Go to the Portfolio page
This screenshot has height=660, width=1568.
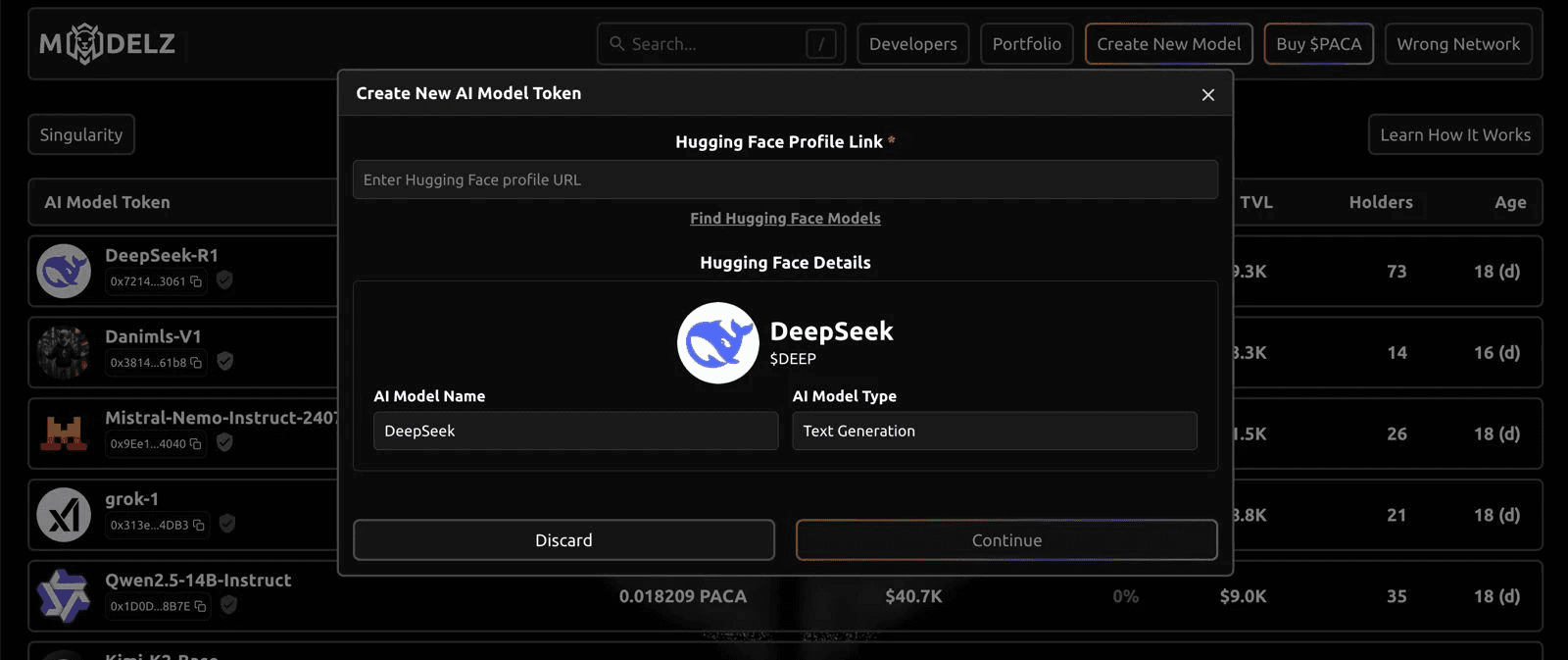click(x=1027, y=44)
